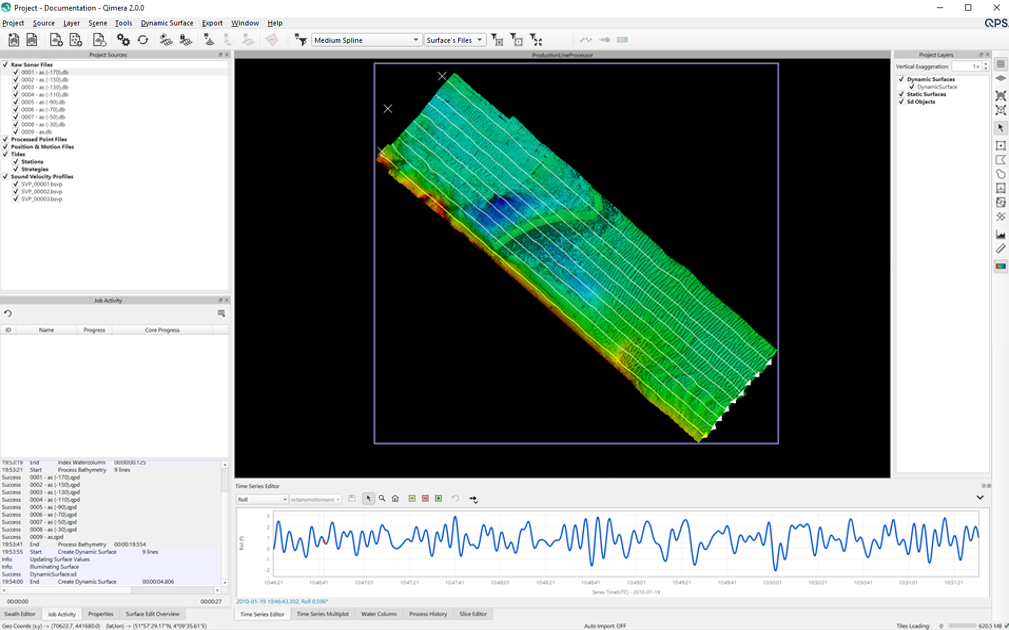Screen dimensions: 1009x630
Task: Click the home icon in Time Series Editor
Action: (395, 499)
